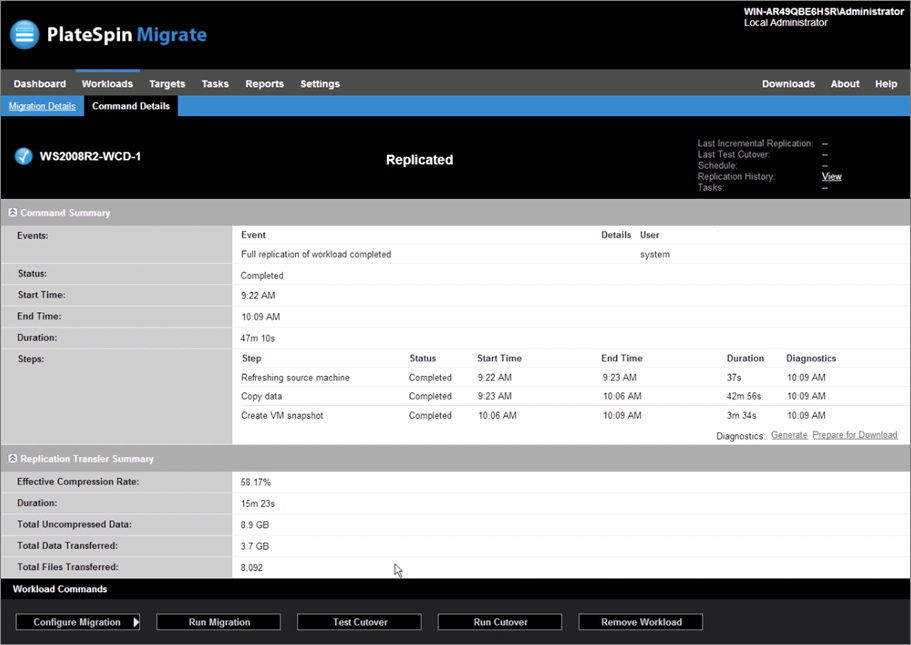Click the 'Refreshing source machine' step
The image size is (911, 645).
[x=295, y=378]
